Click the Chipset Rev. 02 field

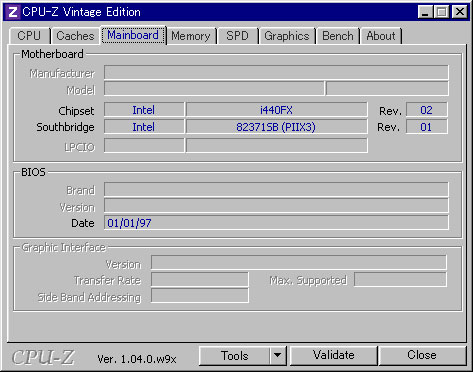click(x=426, y=110)
